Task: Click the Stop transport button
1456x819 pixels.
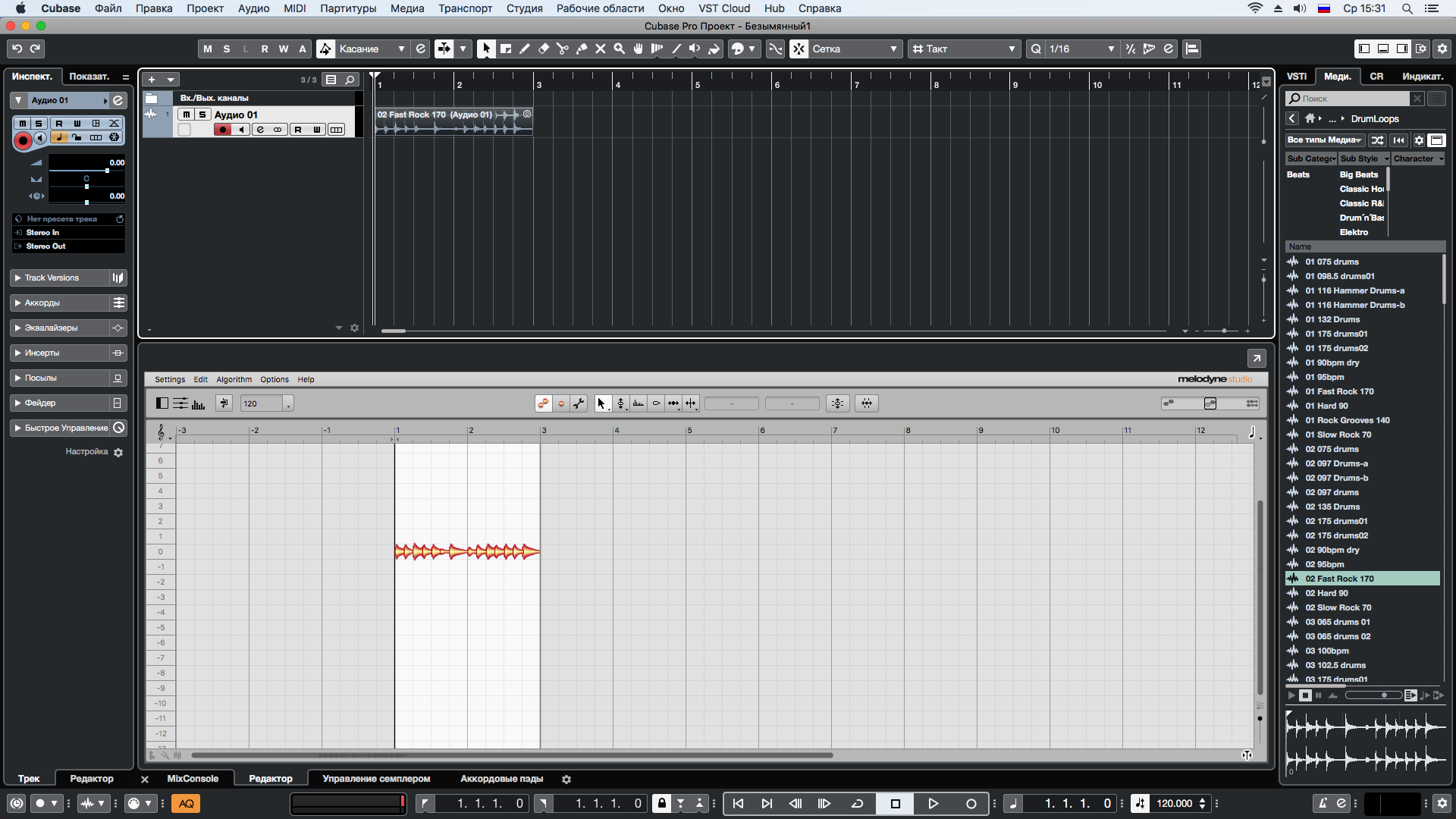Action: pyautogui.click(x=895, y=804)
